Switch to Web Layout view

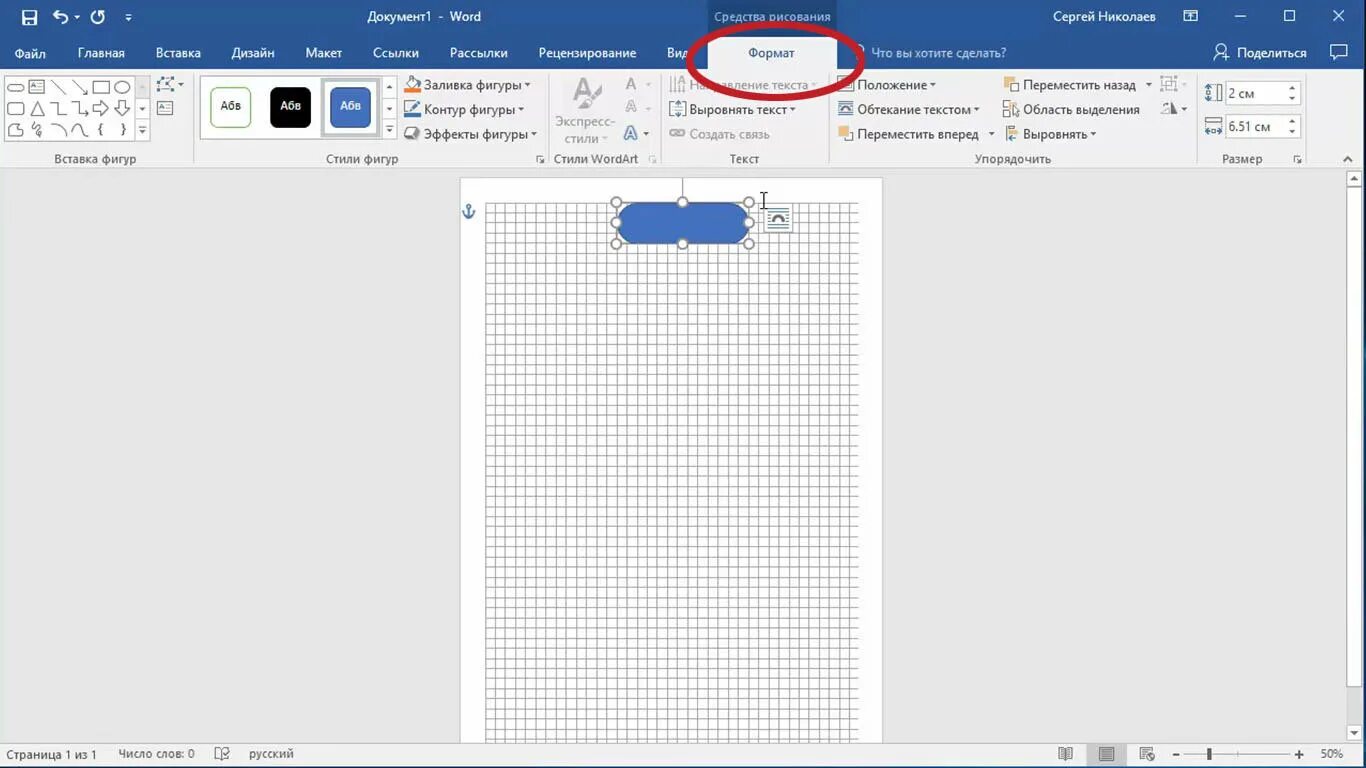1147,754
